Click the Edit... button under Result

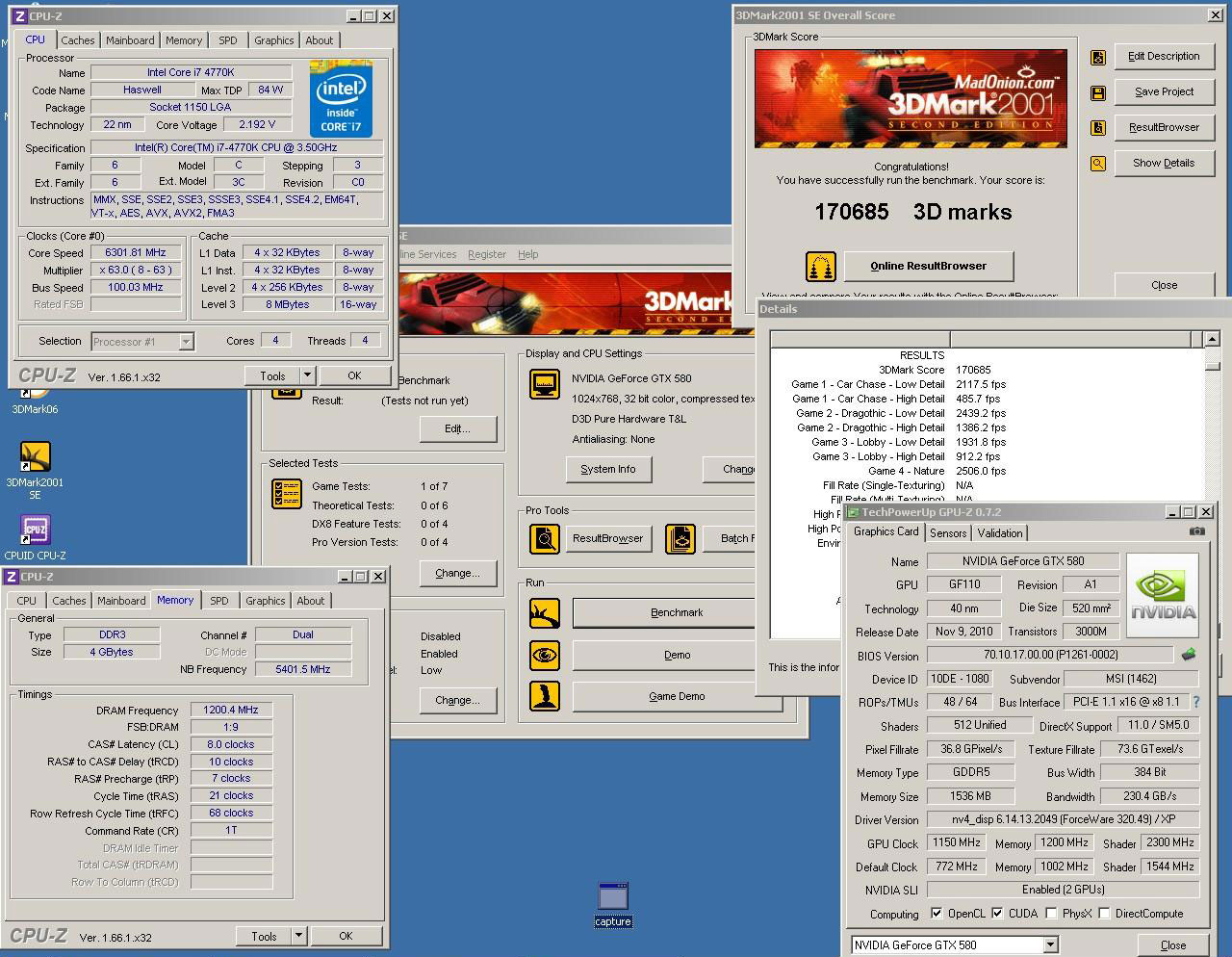[457, 428]
